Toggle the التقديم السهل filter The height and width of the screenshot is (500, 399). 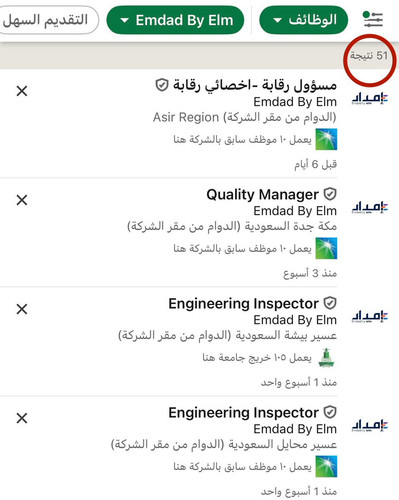pyautogui.click(x=45, y=20)
